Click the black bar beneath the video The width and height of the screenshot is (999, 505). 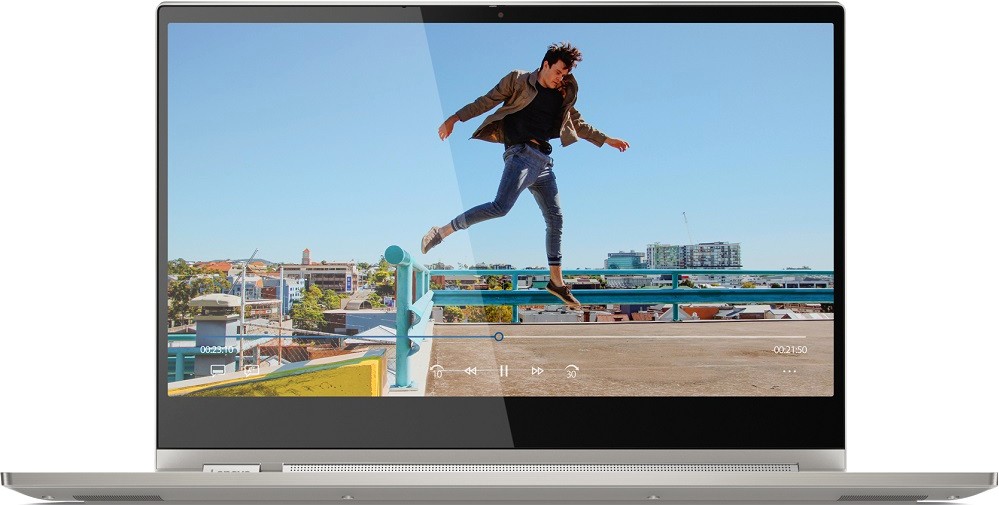[500, 420]
